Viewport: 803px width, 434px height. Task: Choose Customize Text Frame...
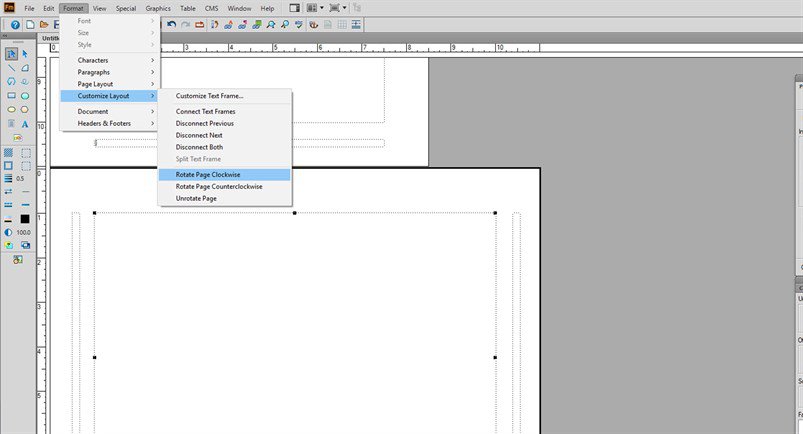225,96
